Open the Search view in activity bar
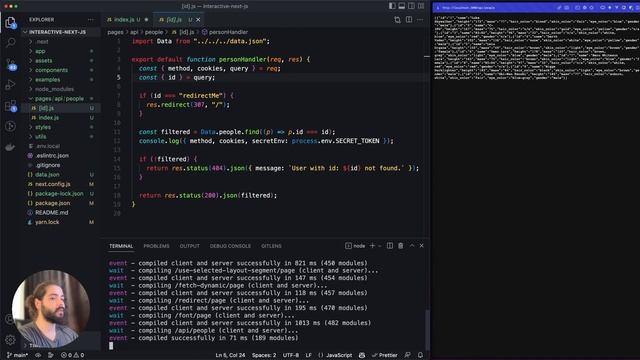 tap(11, 42)
